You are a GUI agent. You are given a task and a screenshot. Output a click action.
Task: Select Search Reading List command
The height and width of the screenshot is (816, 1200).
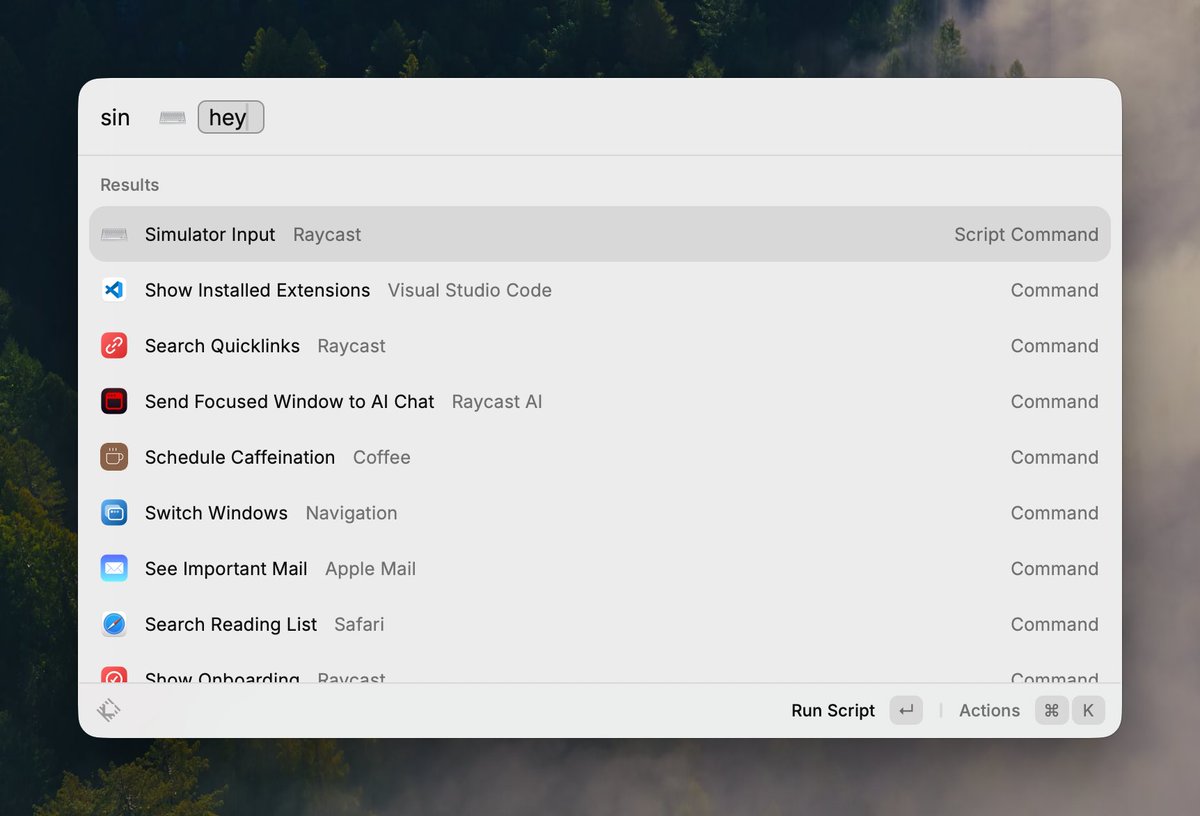(600, 624)
